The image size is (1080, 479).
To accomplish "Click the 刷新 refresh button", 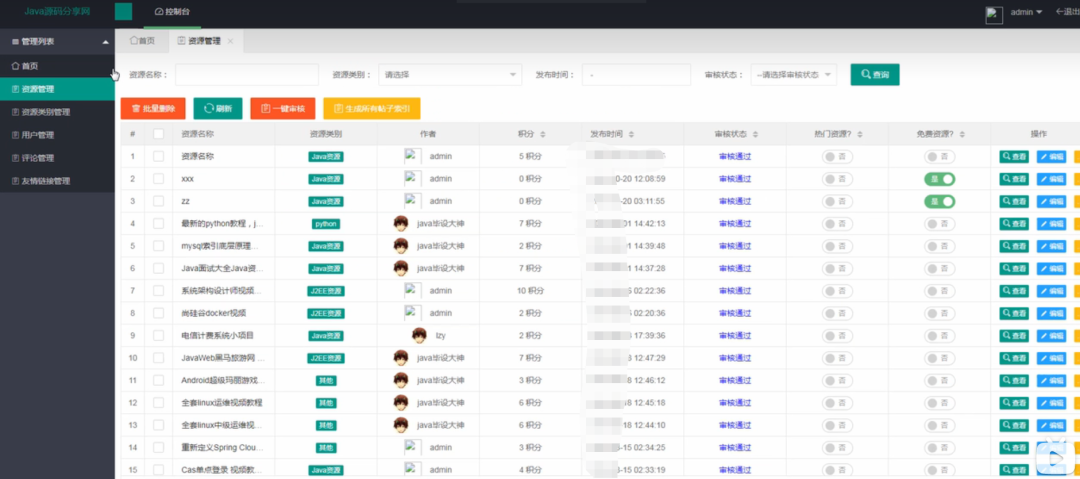I will (x=218, y=109).
